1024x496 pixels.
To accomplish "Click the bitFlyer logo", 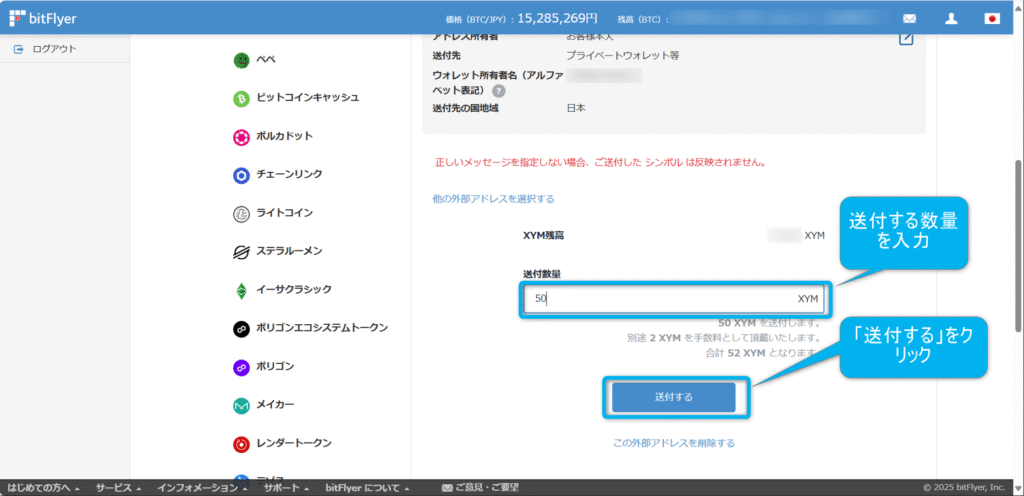I will 43,19.
